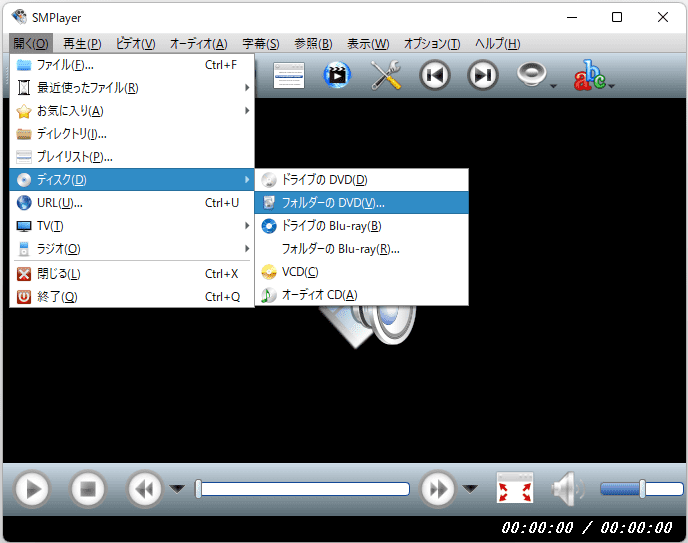Viewport: 688px width, 543px height.
Task: Choose URL(U)... menu entry
Action: click(132, 203)
